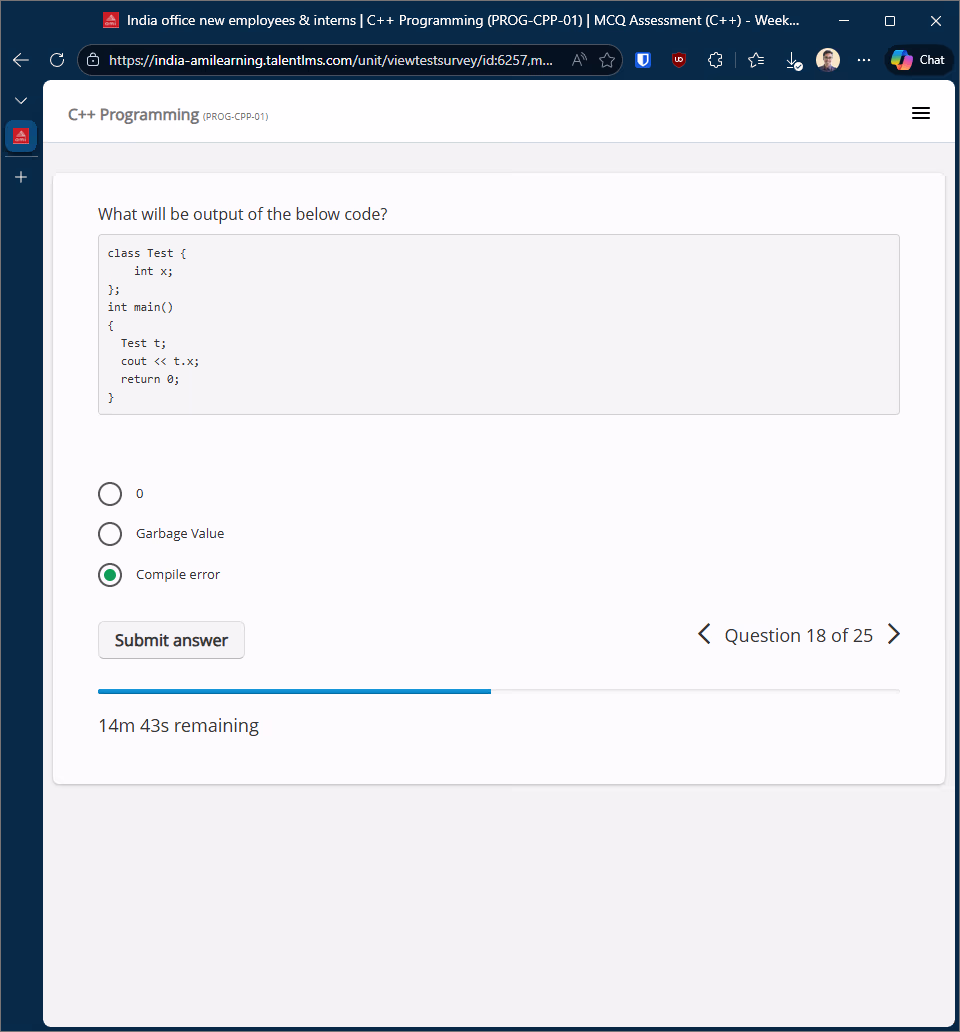Expand the vertical tabs chevron
This screenshot has height=1032, width=960.
click(21, 101)
